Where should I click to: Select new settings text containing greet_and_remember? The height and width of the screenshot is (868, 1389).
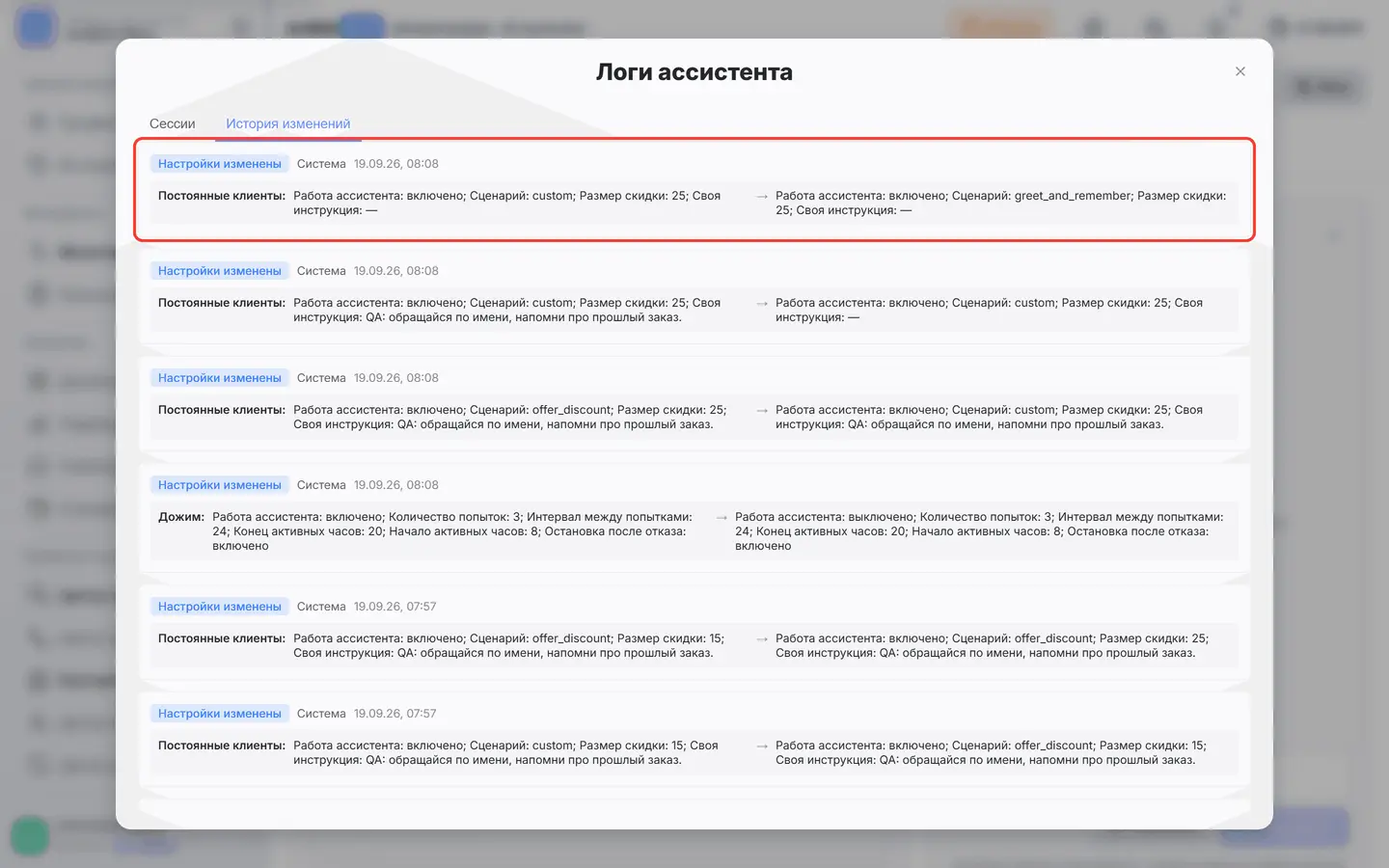tap(1001, 203)
